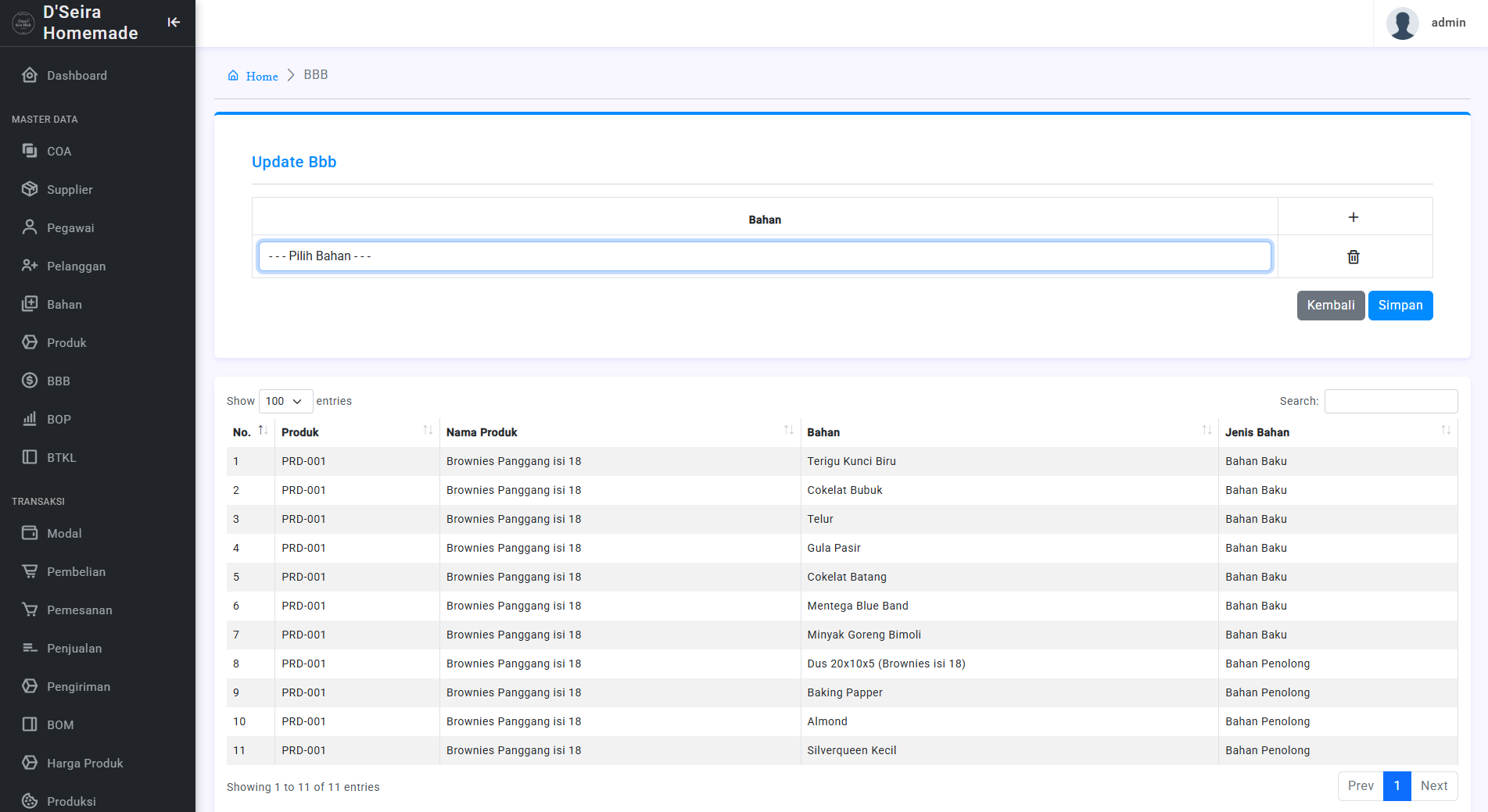Click the admin avatar picture
The height and width of the screenshot is (812, 1488).
(1403, 23)
